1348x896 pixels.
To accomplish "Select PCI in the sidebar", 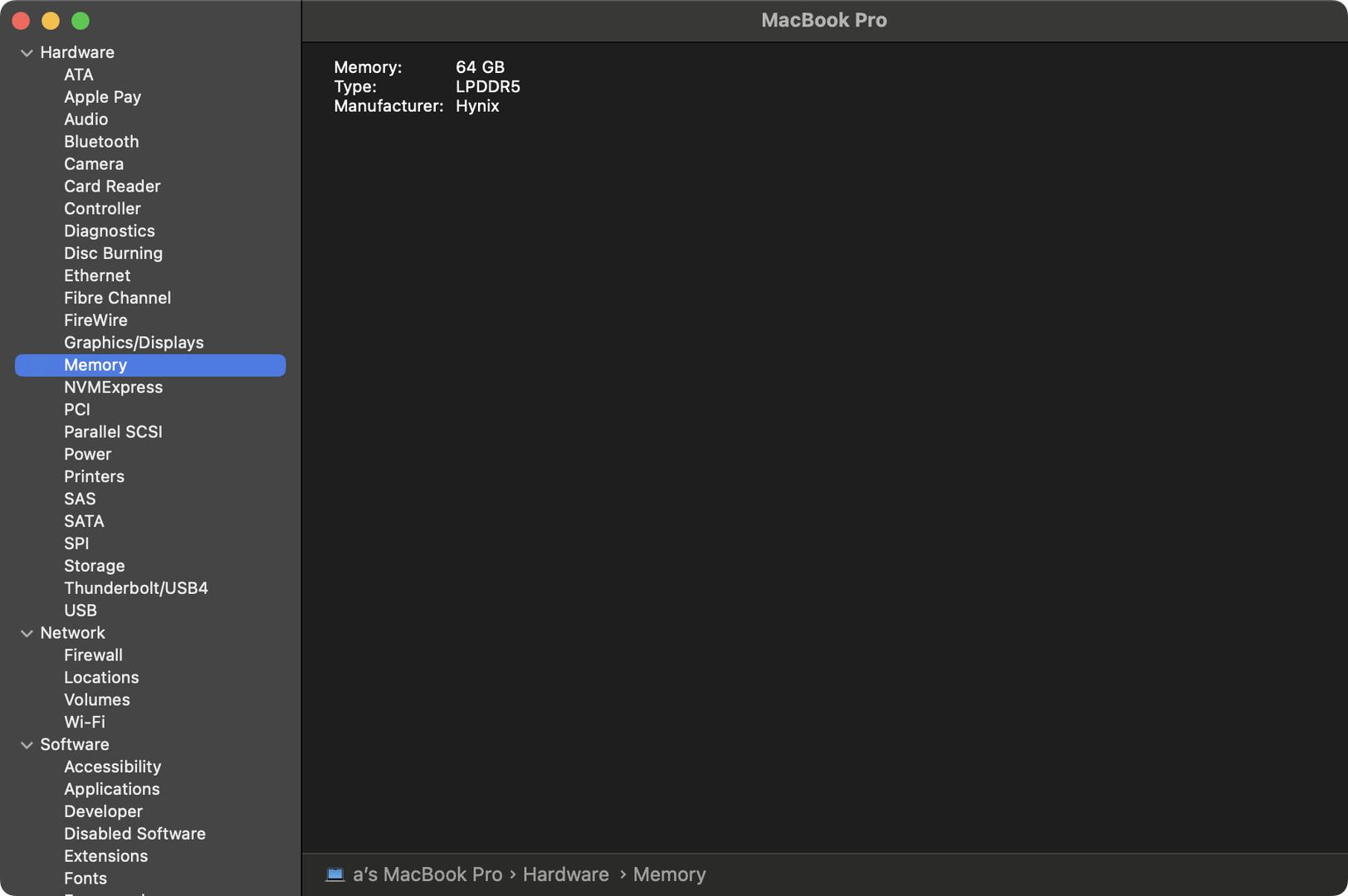I will coord(77,410).
